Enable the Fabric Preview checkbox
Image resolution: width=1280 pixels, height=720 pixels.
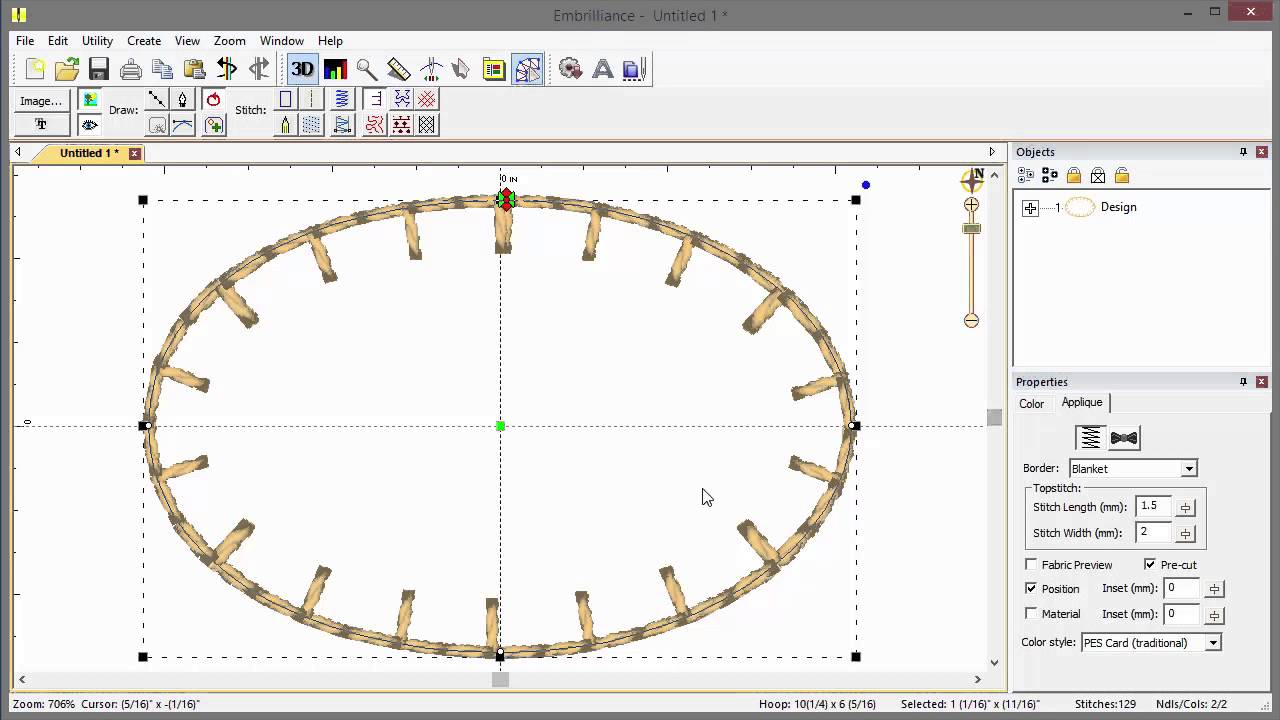point(1031,565)
